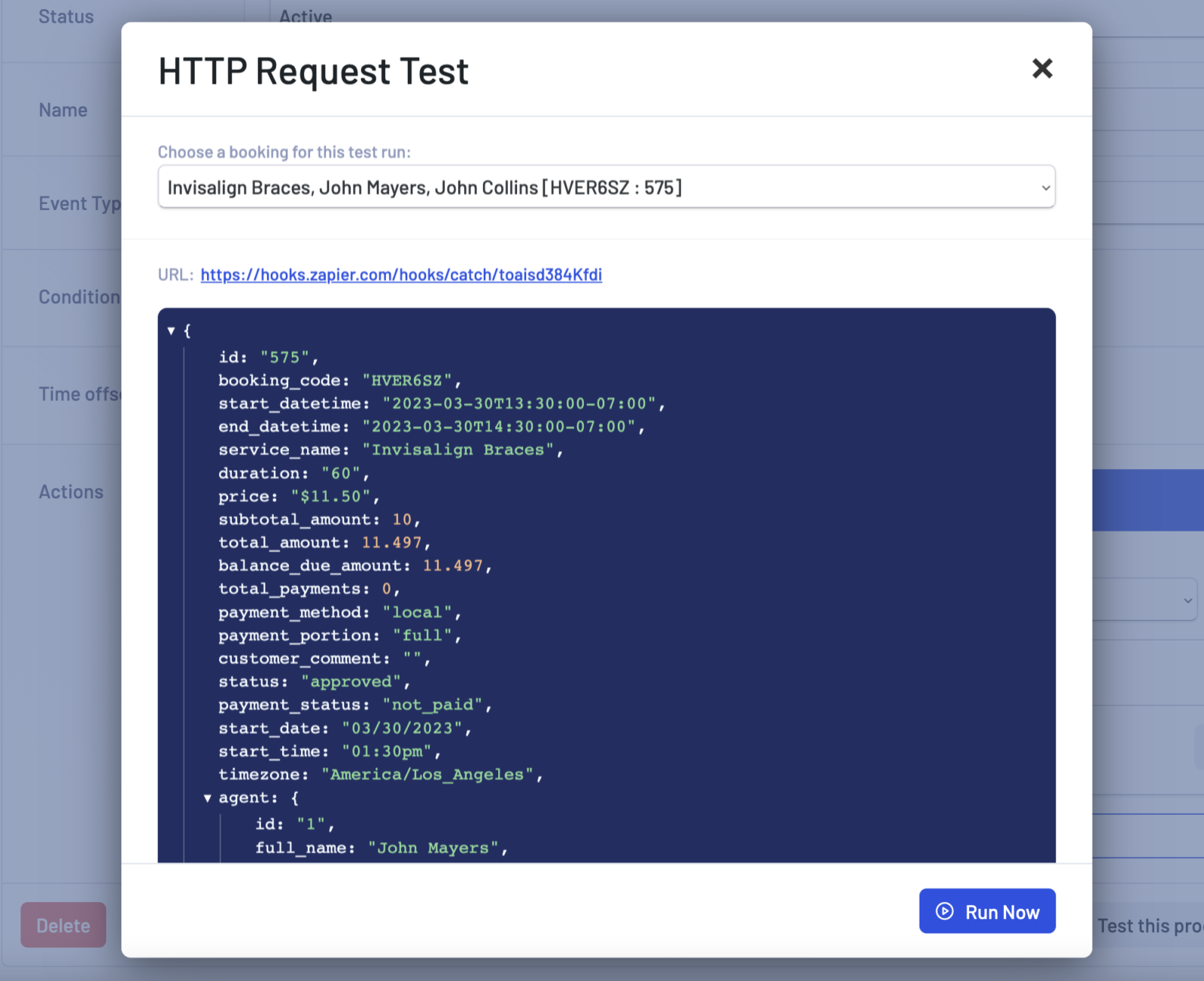1204x981 pixels.
Task: Run the webhook test with Run Now
Action: pos(987,911)
